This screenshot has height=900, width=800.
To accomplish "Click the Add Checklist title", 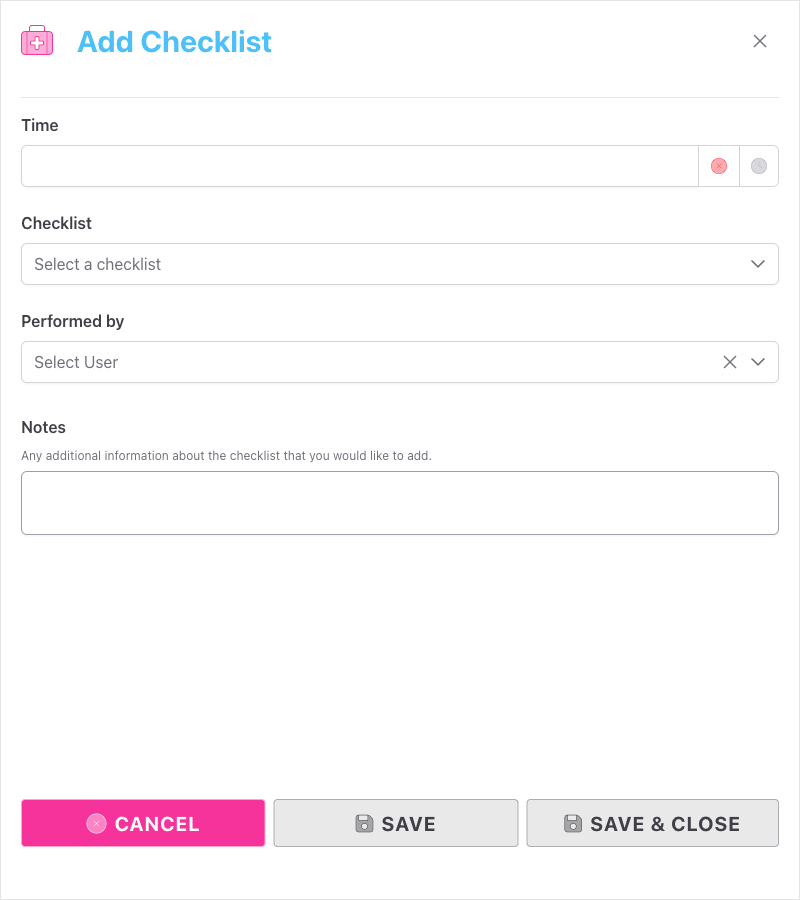I will [x=174, y=42].
